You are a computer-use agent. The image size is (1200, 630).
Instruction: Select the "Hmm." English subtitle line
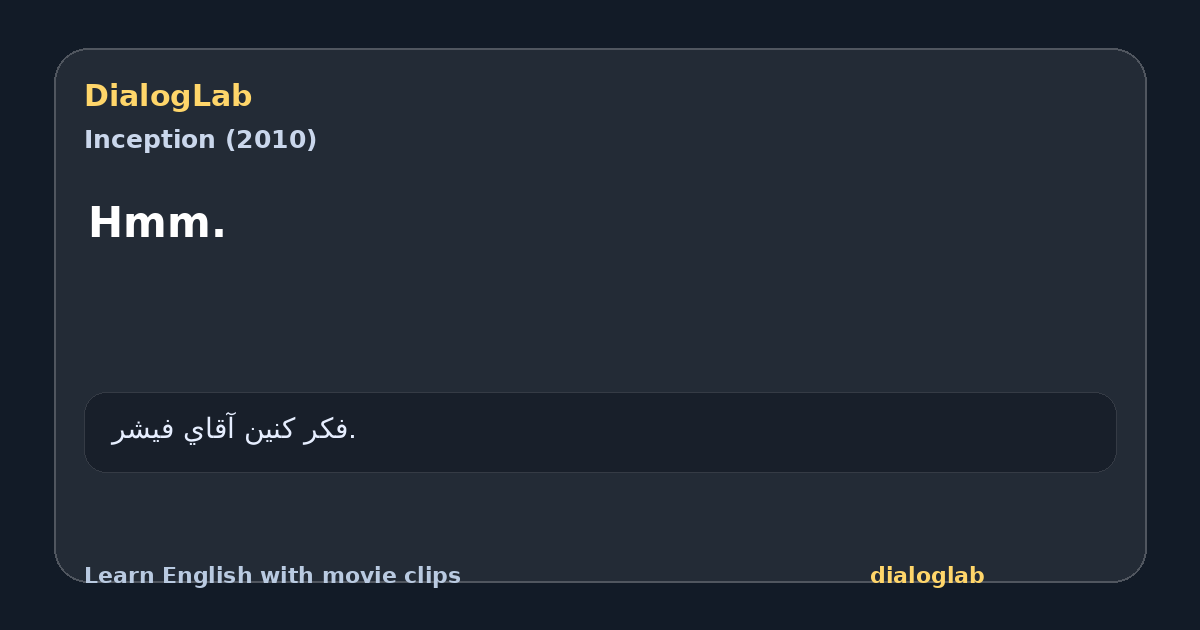pos(157,223)
